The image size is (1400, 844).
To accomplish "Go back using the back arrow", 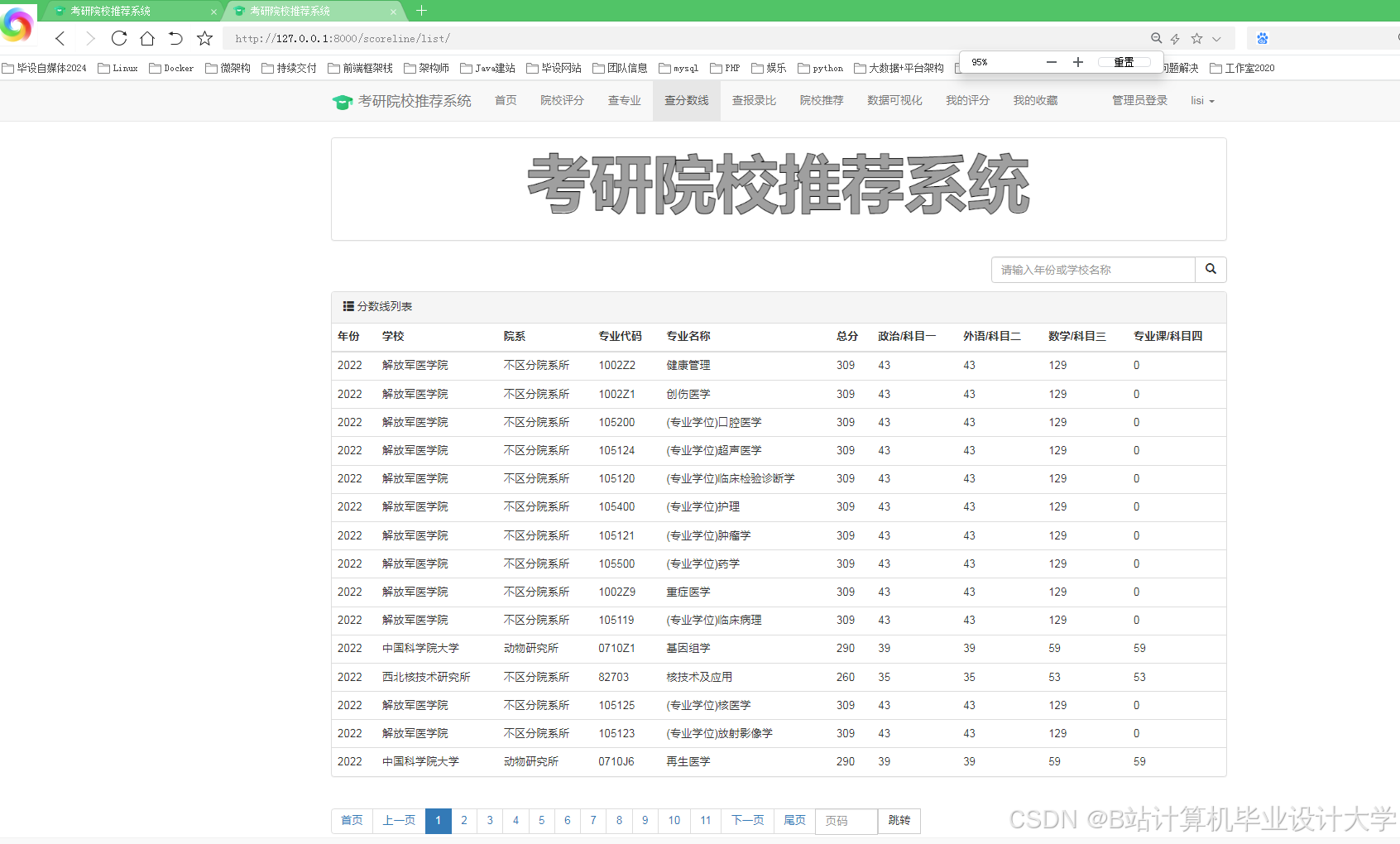I will (x=59, y=38).
